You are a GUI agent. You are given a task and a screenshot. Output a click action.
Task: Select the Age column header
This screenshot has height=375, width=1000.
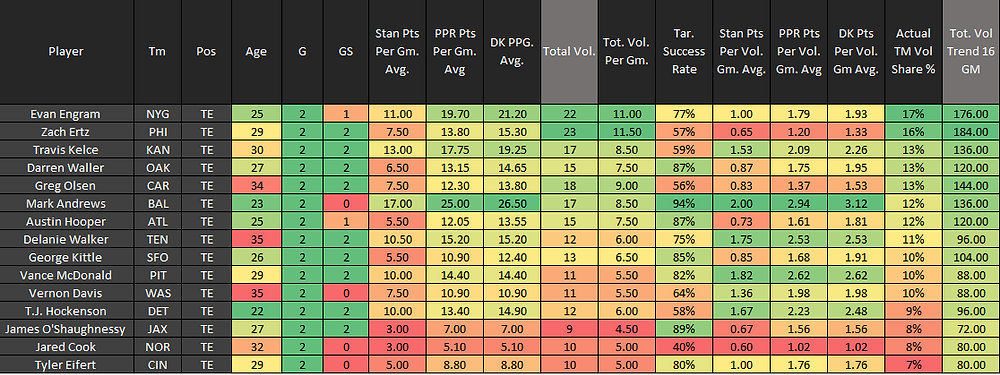251,52
